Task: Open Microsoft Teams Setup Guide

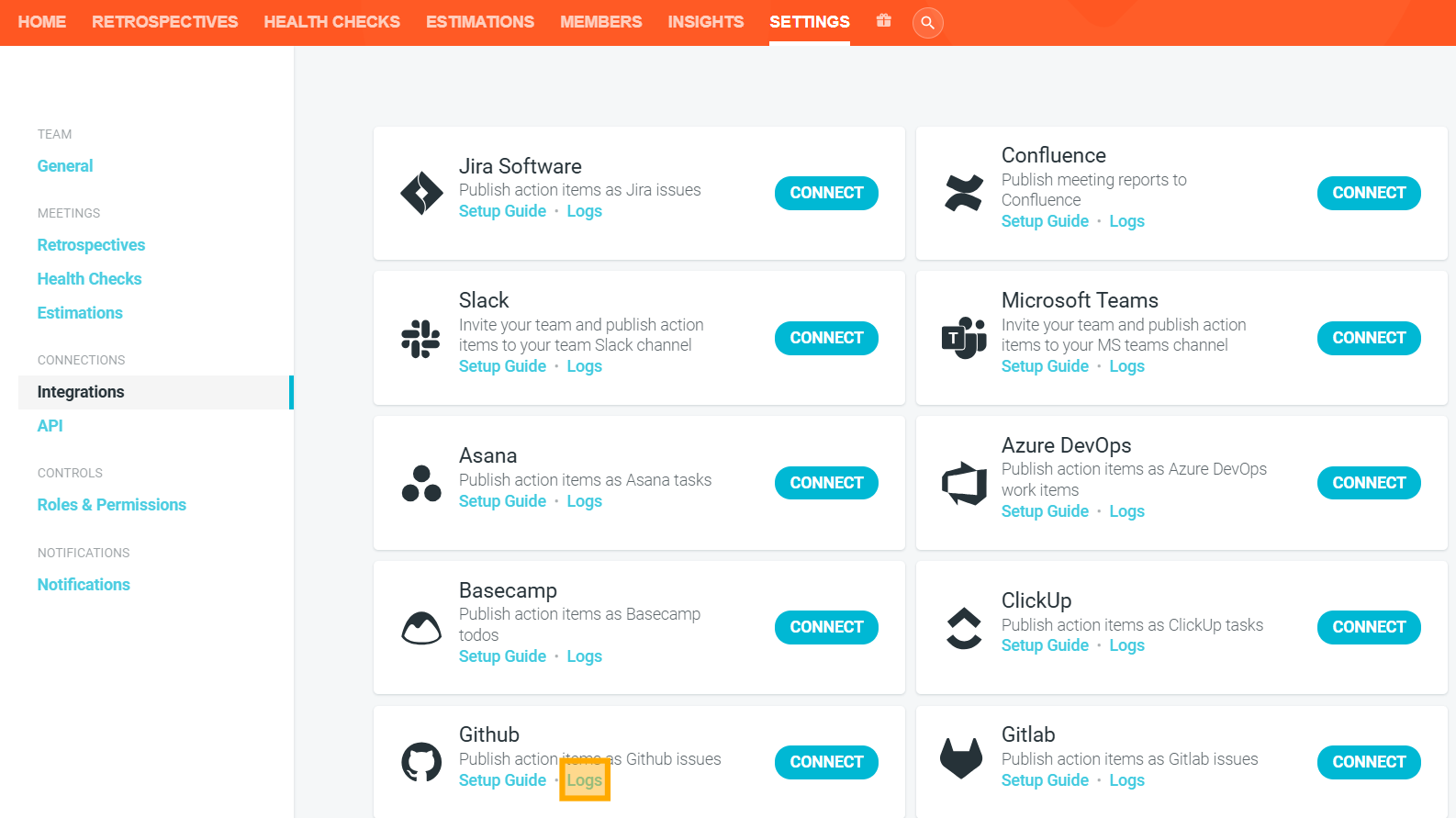Action: 1045,366
